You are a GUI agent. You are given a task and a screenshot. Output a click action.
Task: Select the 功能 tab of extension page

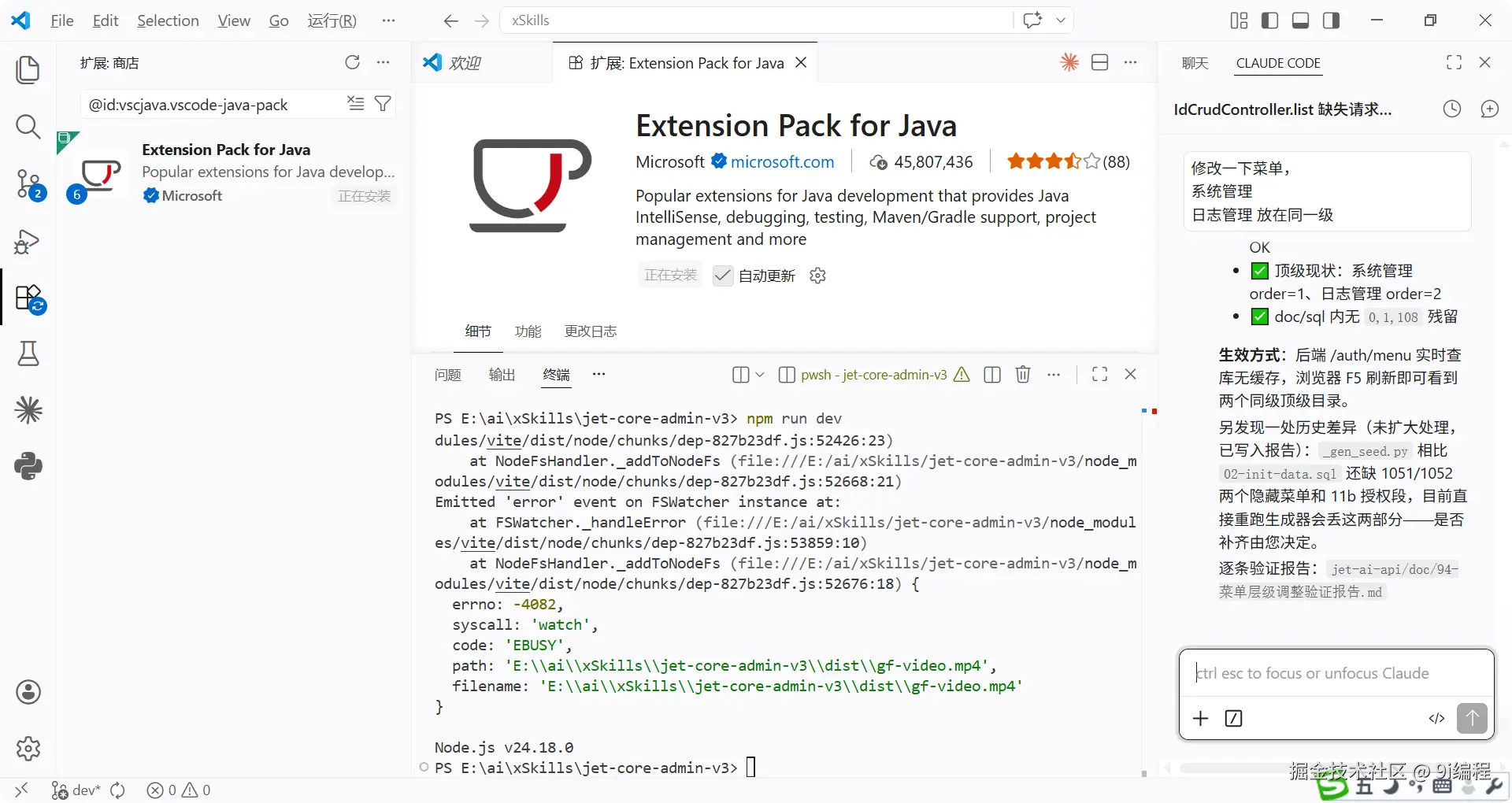(528, 331)
